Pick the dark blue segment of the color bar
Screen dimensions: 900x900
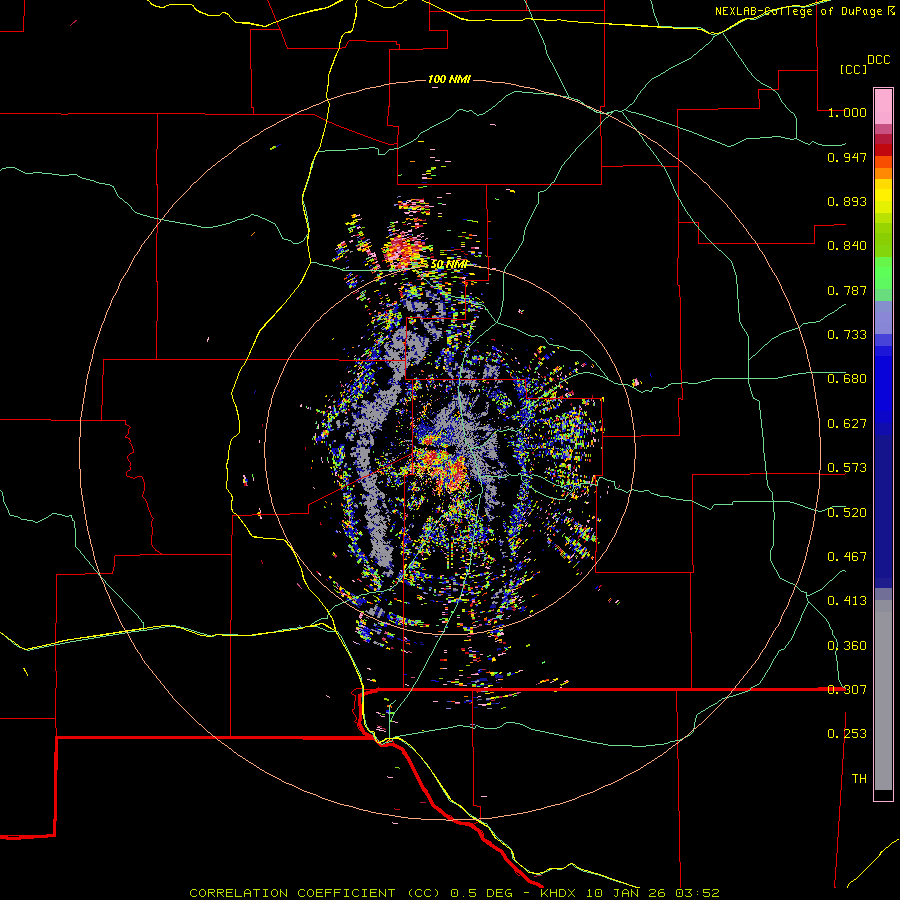click(x=883, y=511)
